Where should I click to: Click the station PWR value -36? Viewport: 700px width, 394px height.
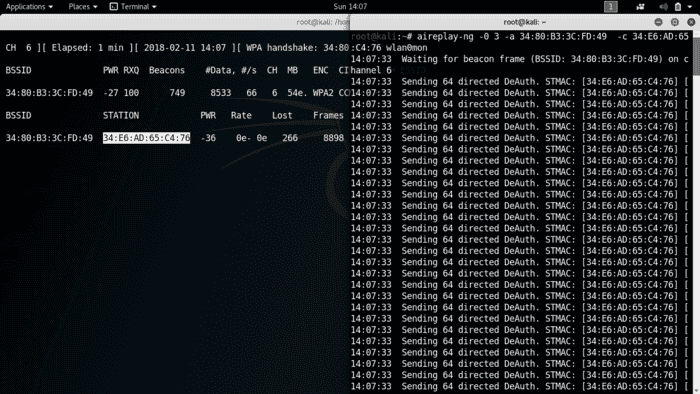pyautogui.click(x=208, y=138)
